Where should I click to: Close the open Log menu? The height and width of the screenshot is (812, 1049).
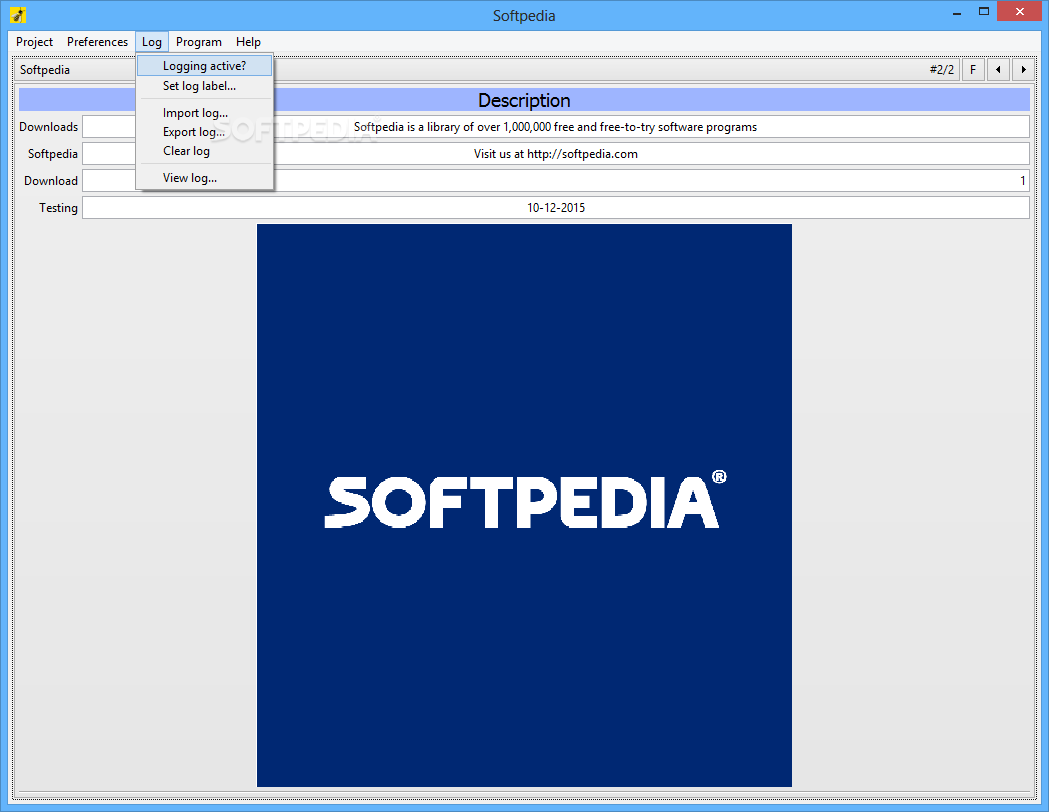point(152,41)
